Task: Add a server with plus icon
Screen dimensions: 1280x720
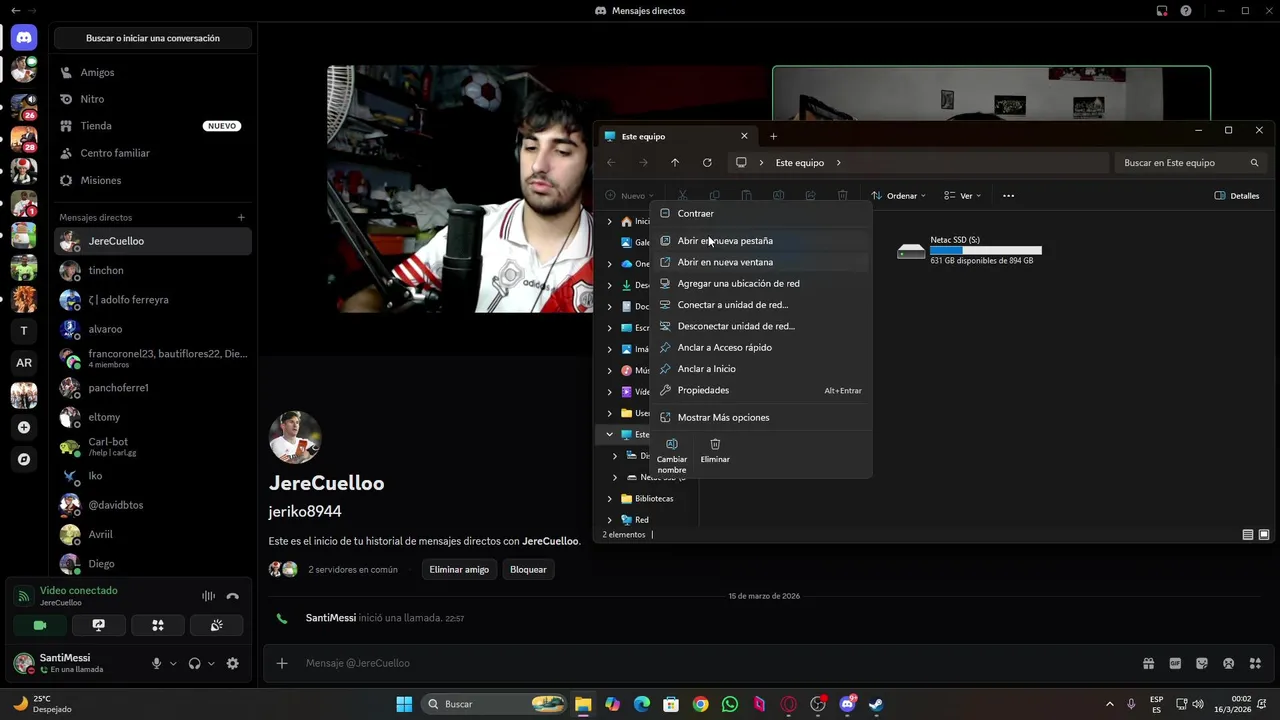Action: pyautogui.click(x=24, y=427)
